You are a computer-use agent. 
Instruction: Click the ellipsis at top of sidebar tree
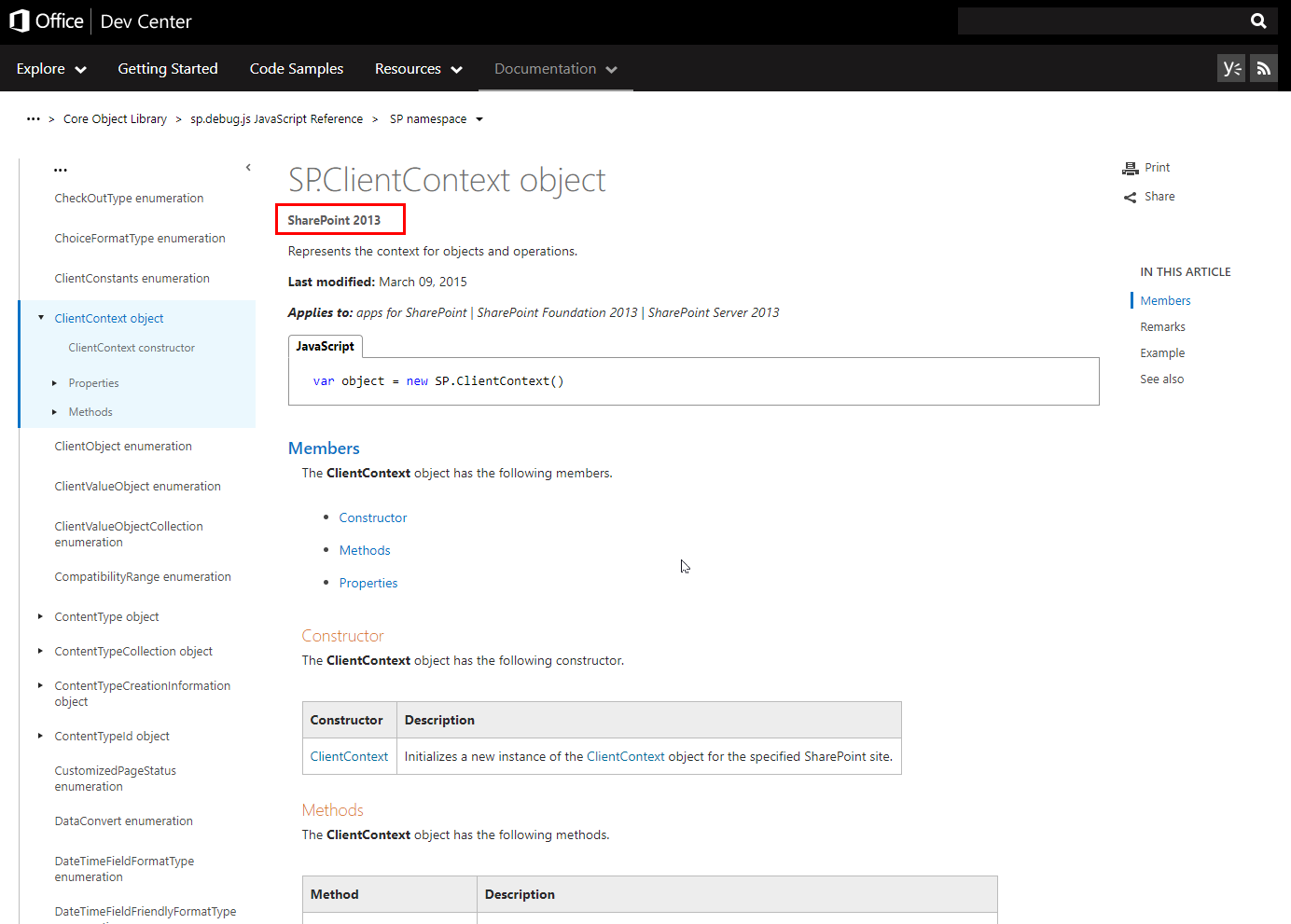61,170
